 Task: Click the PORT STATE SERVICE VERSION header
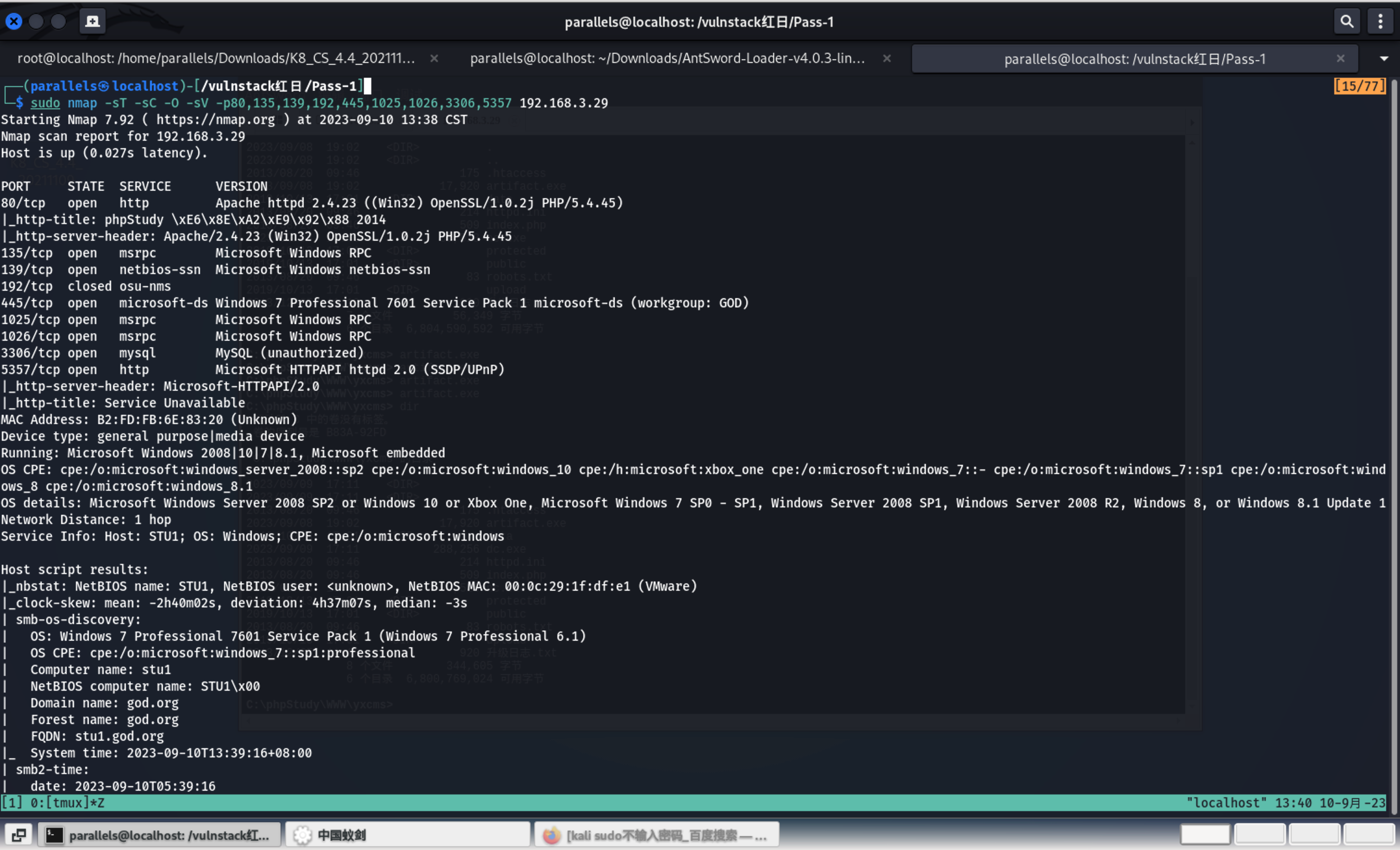pyautogui.click(x=134, y=187)
